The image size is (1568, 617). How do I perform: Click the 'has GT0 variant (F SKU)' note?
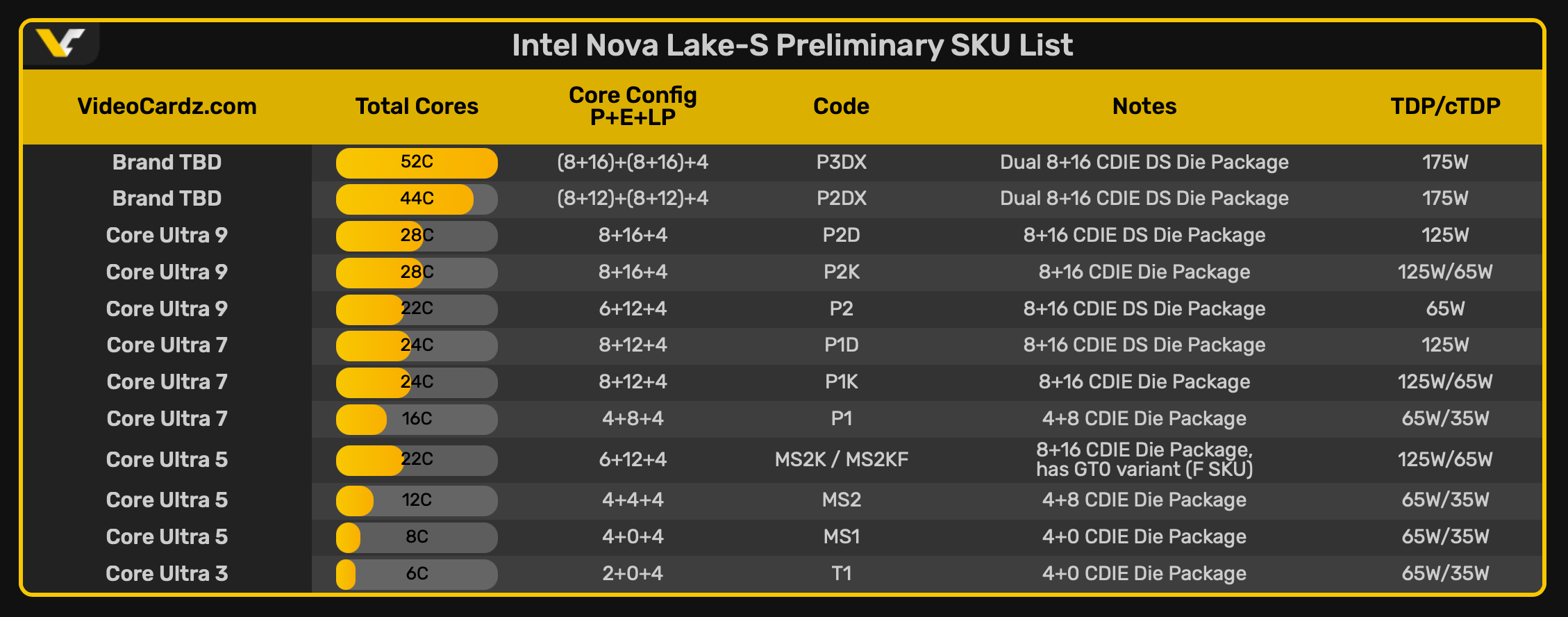click(1144, 470)
